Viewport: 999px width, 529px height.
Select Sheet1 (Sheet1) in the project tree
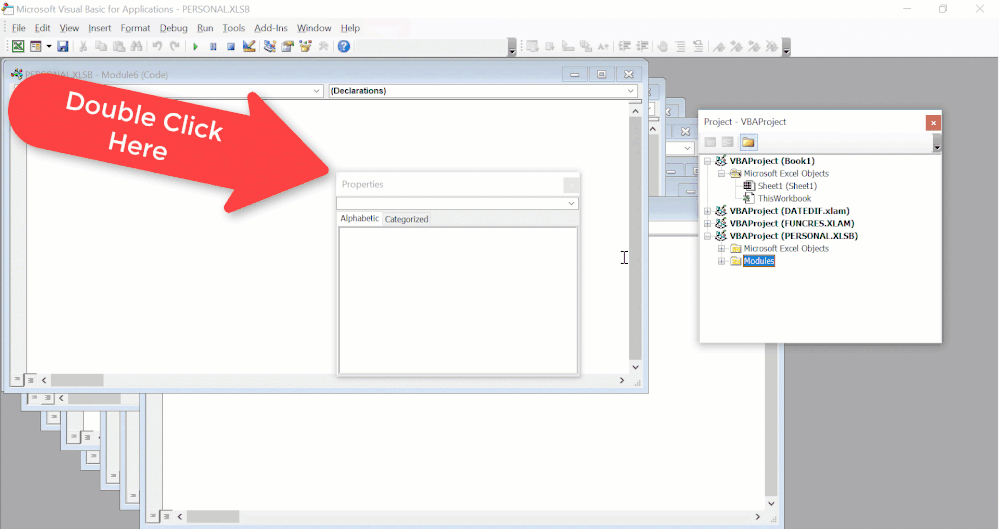[787, 186]
